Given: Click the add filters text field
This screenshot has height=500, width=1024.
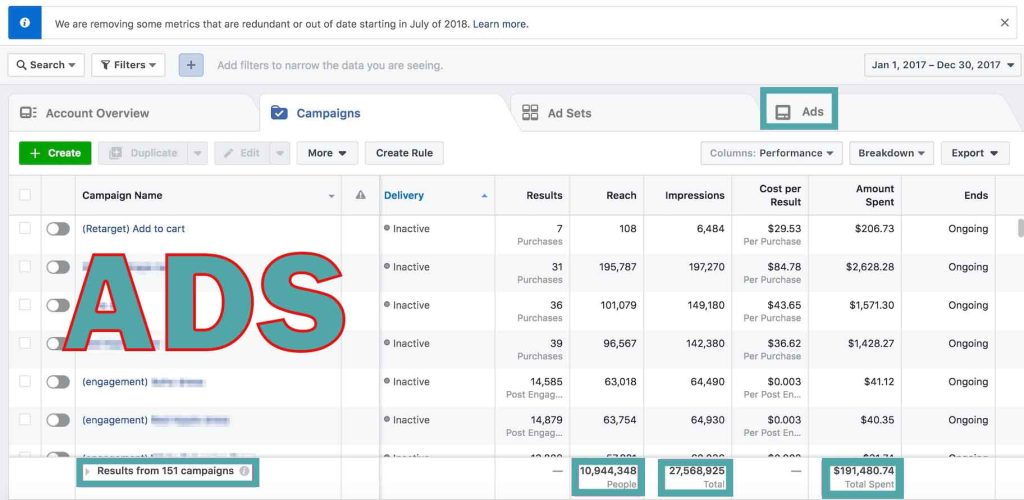Looking at the screenshot, I should [x=330, y=65].
